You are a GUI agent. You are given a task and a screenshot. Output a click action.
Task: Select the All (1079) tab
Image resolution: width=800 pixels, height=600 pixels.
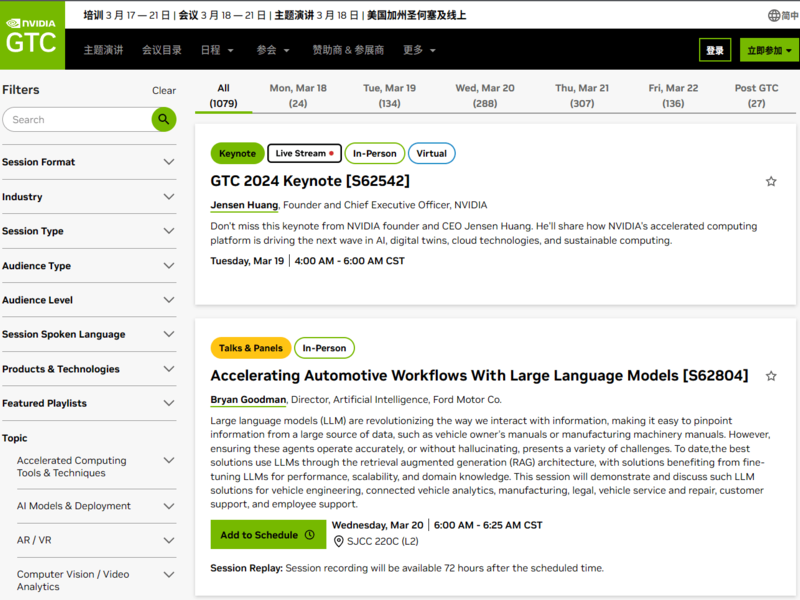pyautogui.click(x=223, y=96)
